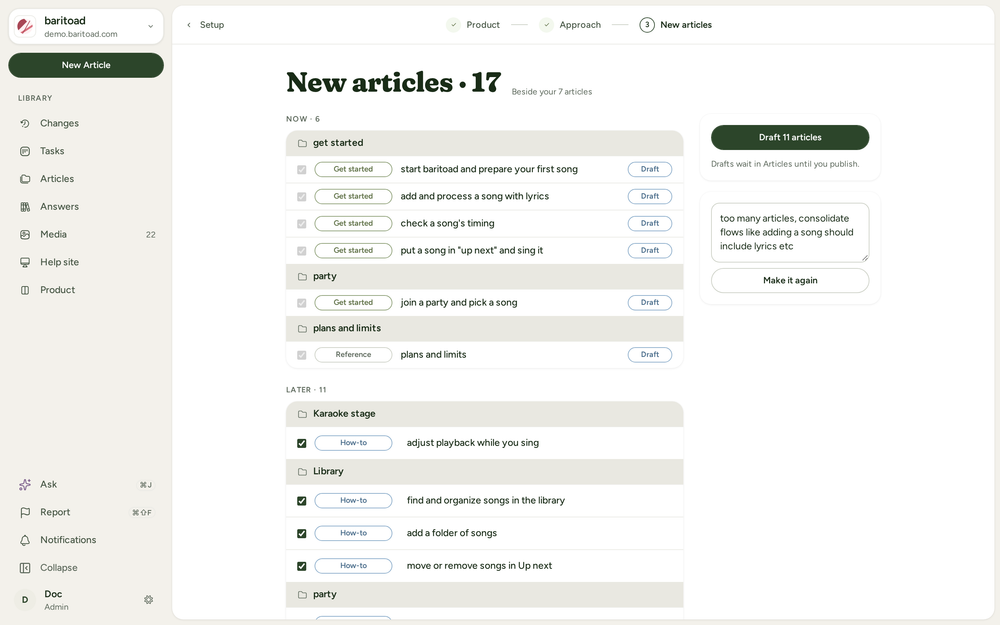The width and height of the screenshot is (1000, 625).
Task: Click the folder icon beside plans and limits
Action: [302, 328]
